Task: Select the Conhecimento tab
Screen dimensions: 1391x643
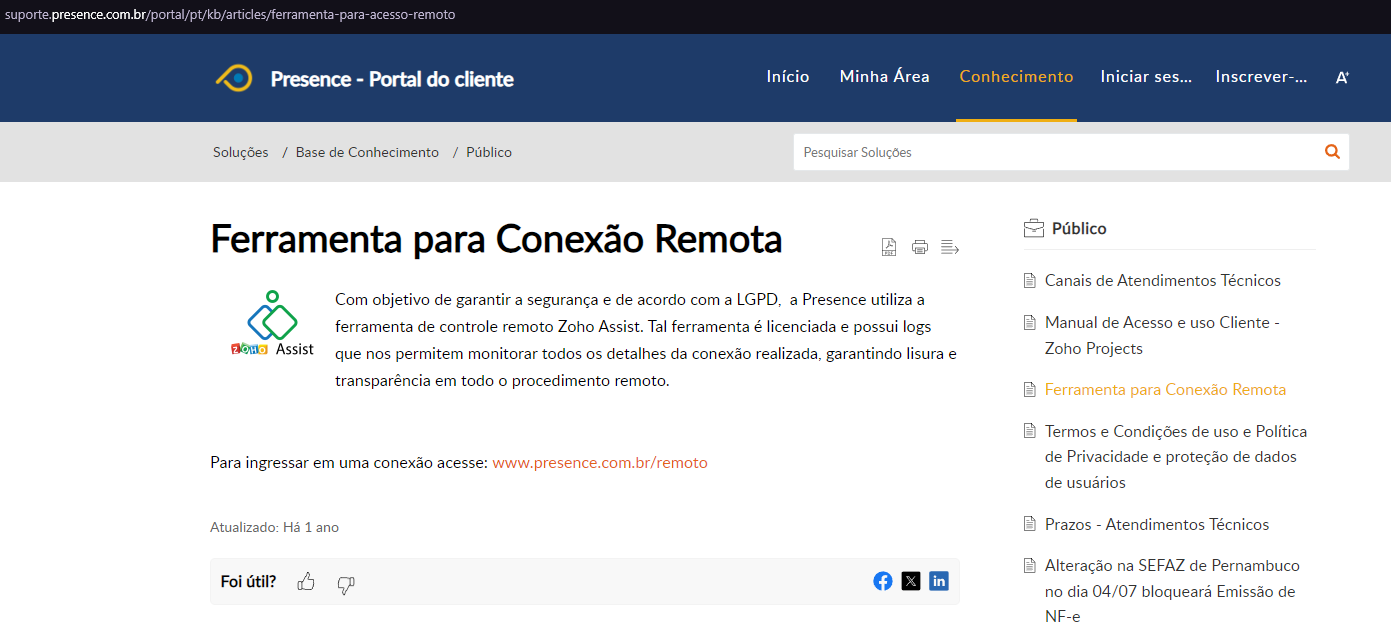Action: point(1016,77)
